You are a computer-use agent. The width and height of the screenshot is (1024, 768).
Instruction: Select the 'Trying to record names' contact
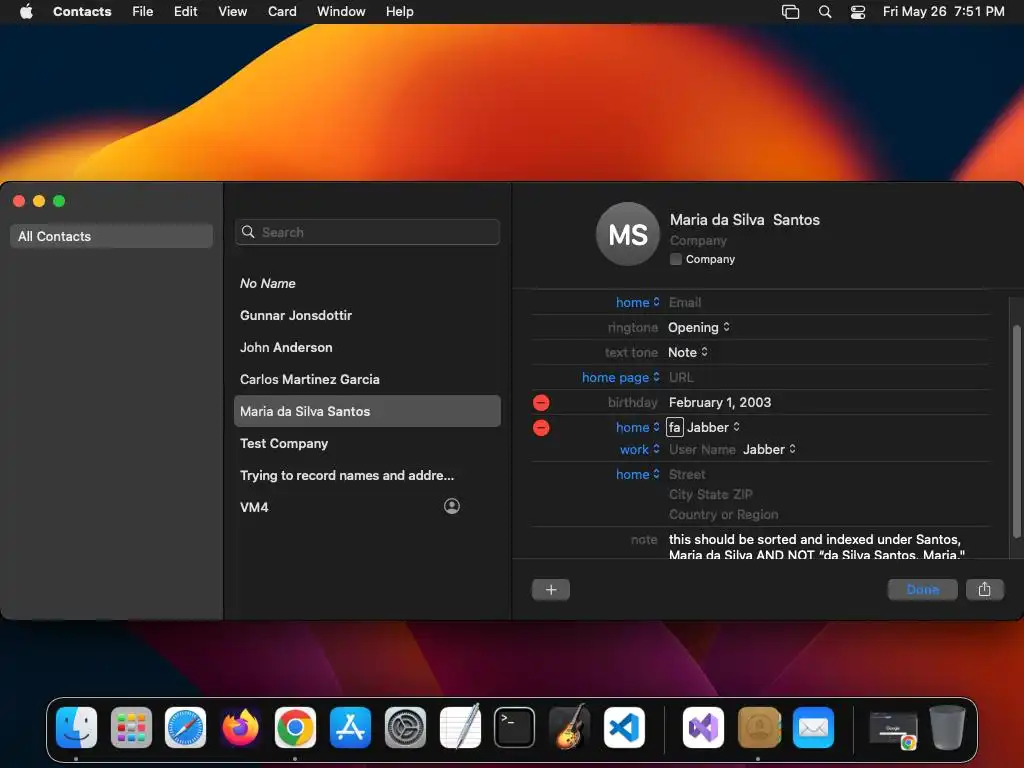click(367, 475)
